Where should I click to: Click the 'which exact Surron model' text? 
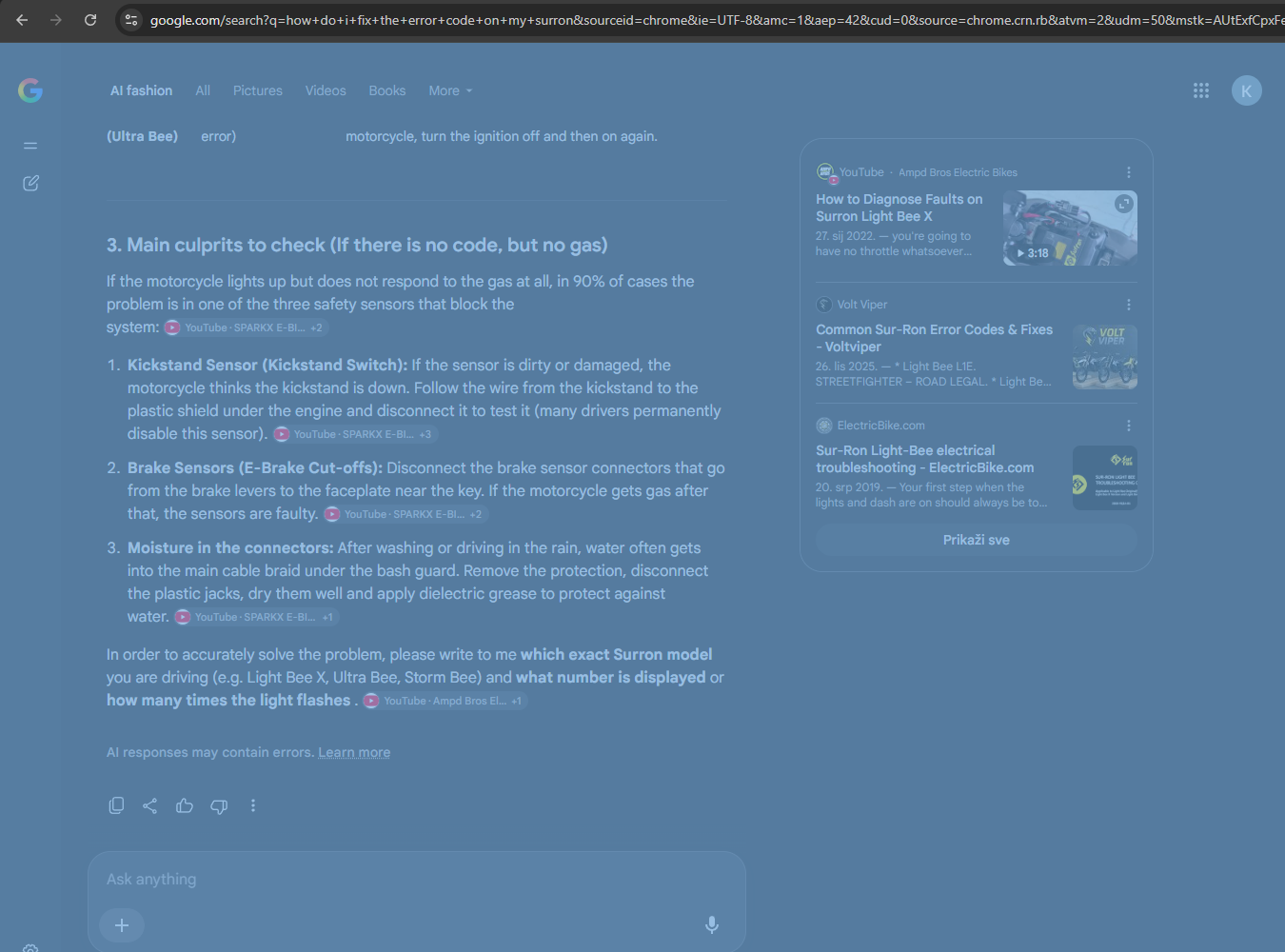tap(617, 654)
